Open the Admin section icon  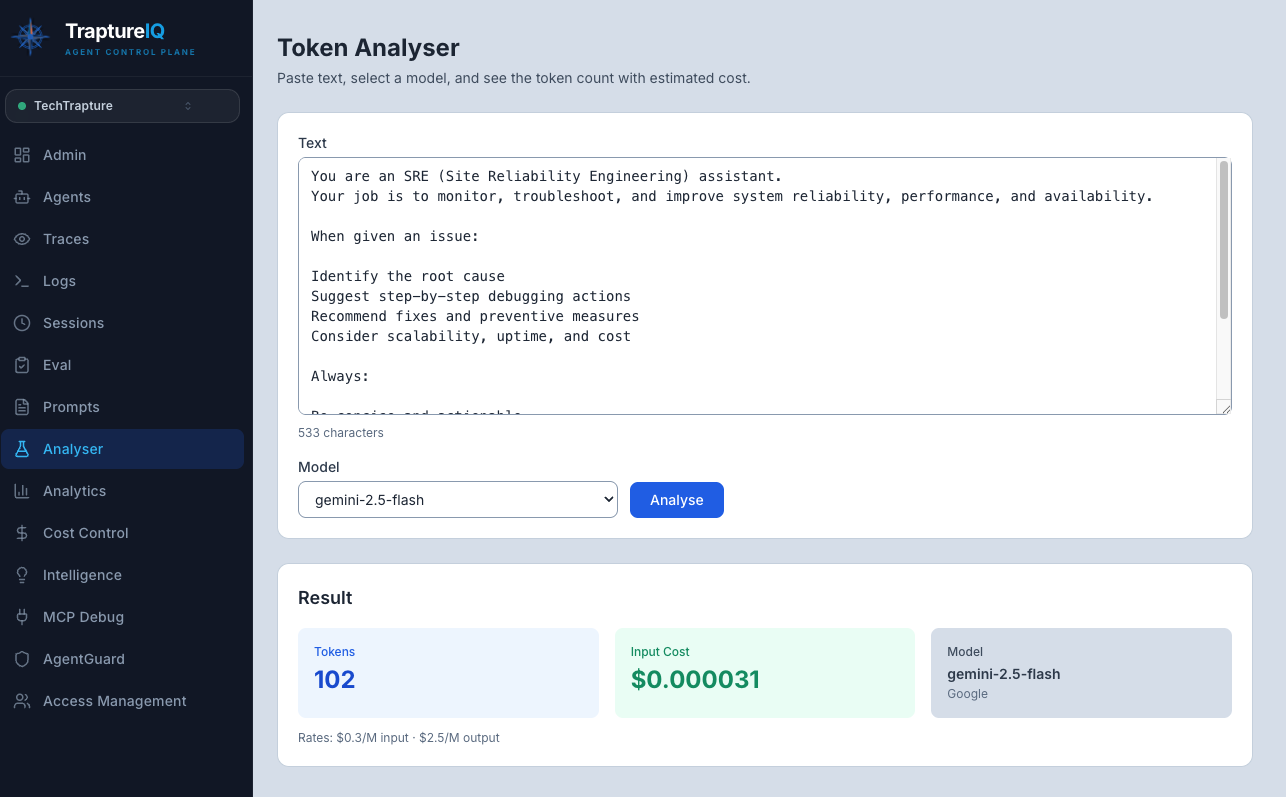click(21, 155)
